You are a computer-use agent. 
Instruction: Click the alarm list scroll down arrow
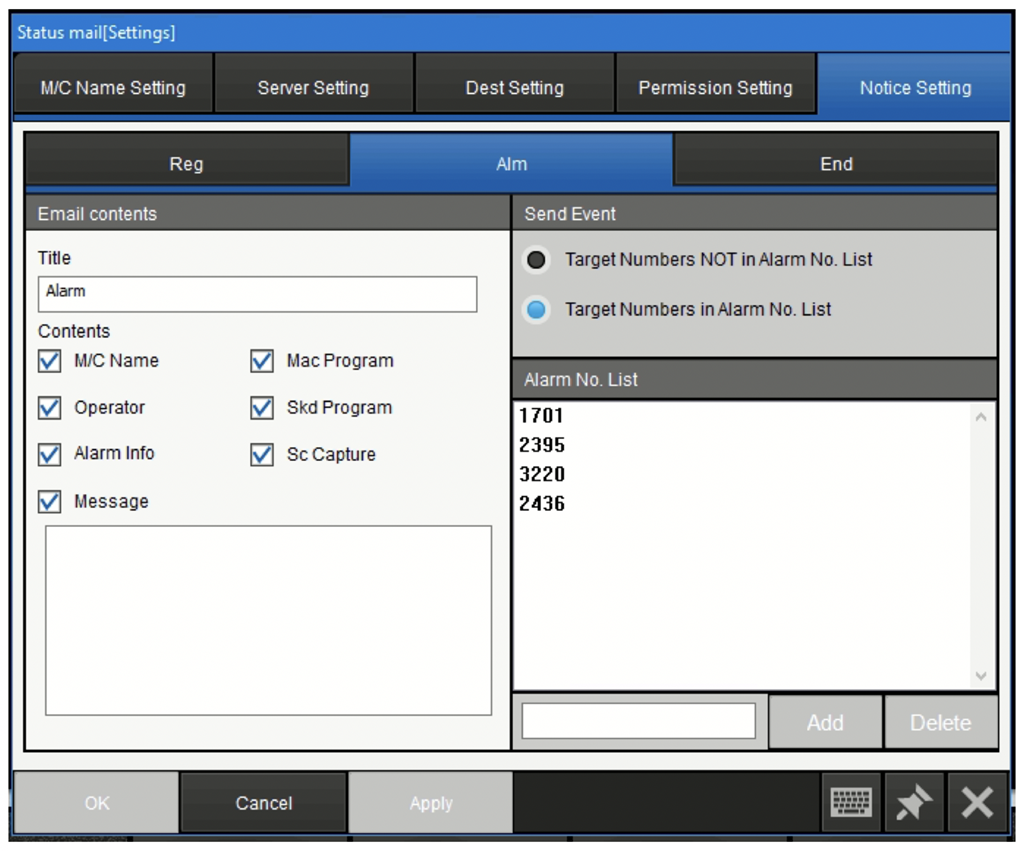pyautogui.click(x=980, y=675)
